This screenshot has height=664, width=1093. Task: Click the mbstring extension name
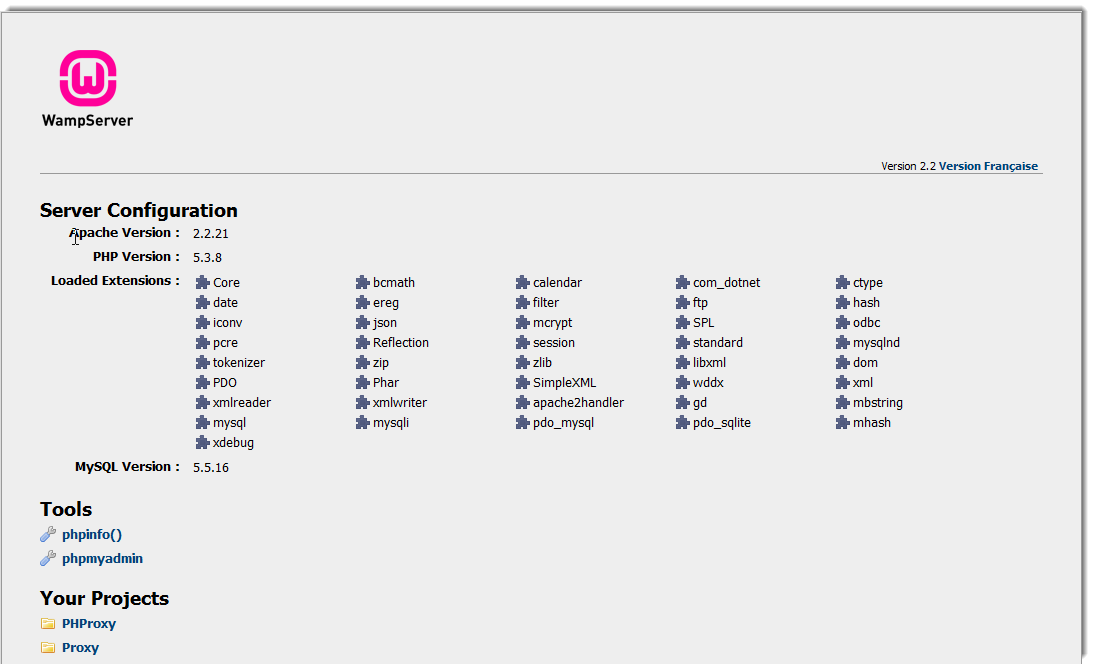pyautogui.click(x=878, y=403)
